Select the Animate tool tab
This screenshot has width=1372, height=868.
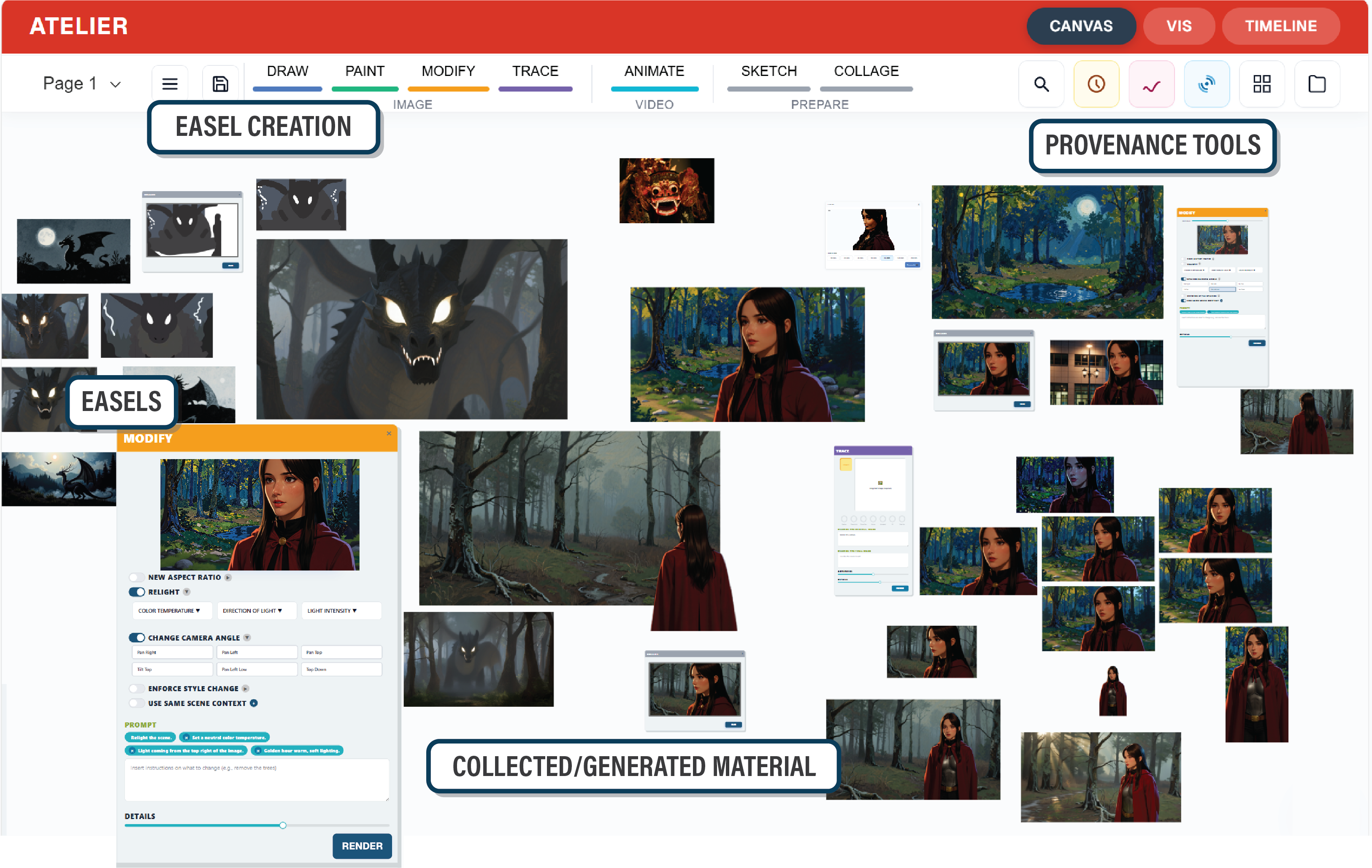coord(654,71)
